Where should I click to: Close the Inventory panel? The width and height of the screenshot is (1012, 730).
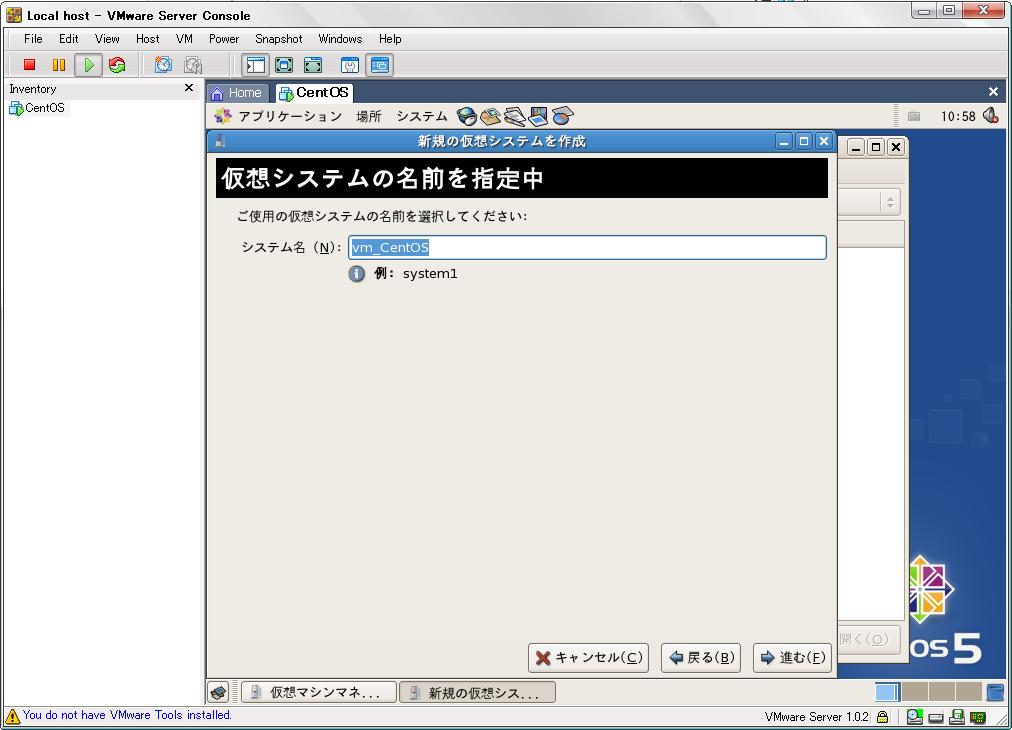coord(189,88)
